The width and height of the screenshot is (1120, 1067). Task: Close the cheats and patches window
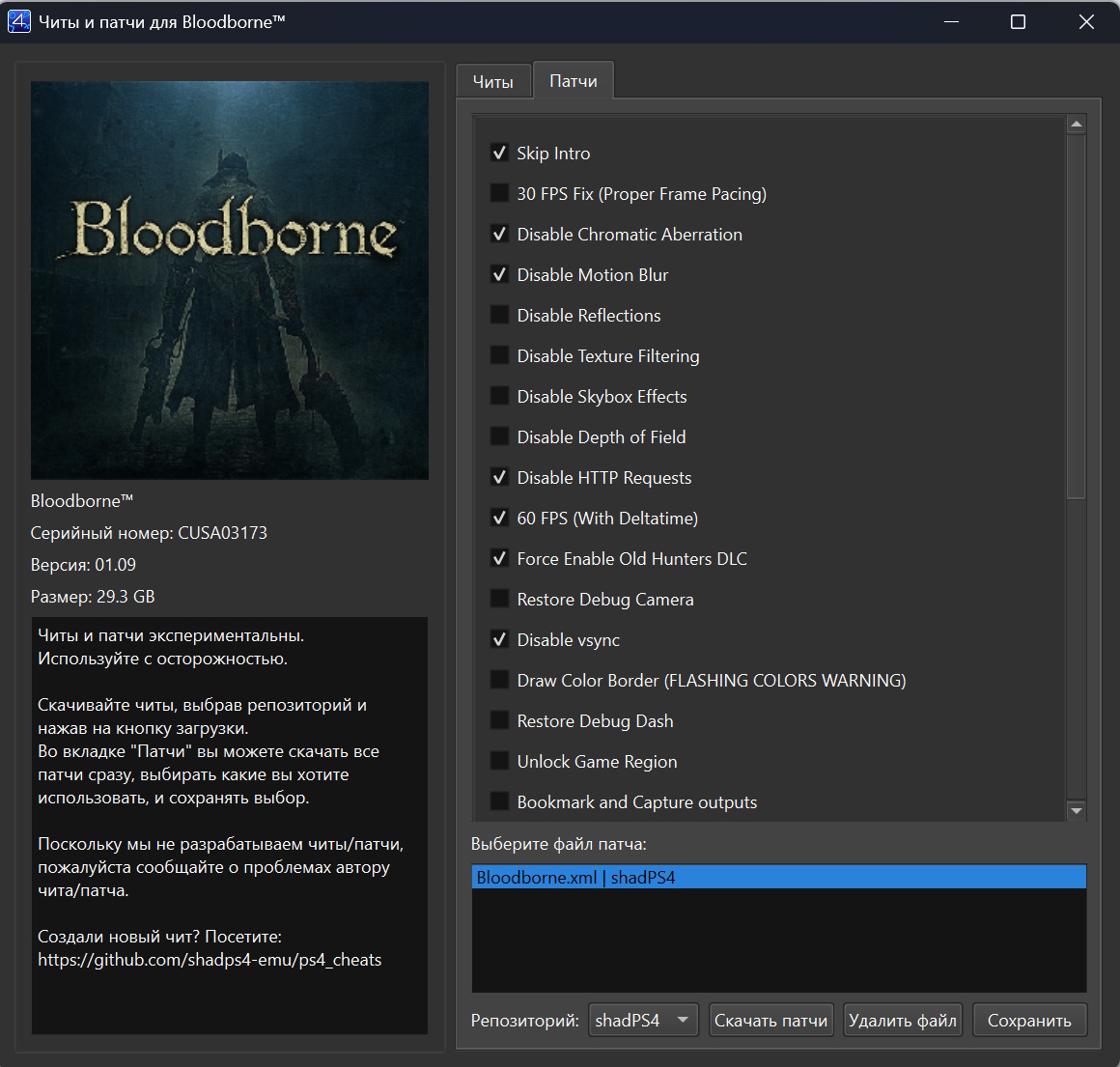tap(1085, 22)
